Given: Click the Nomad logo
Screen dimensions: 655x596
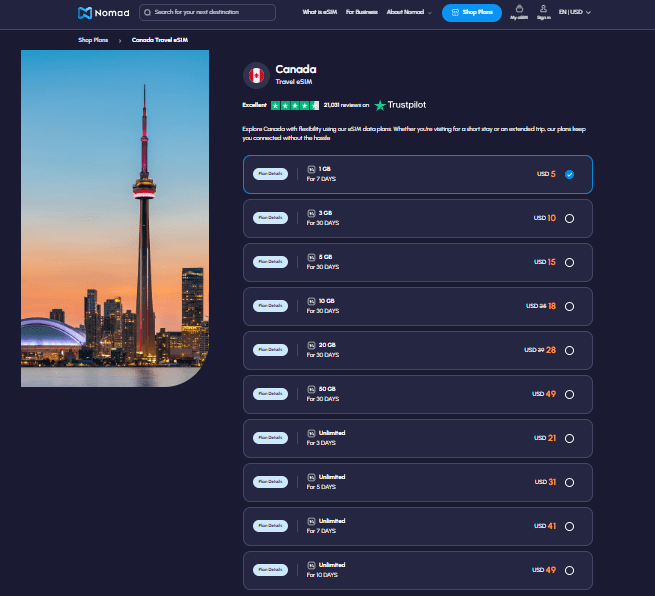Looking at the screenshot, I should tap(104, 13).
